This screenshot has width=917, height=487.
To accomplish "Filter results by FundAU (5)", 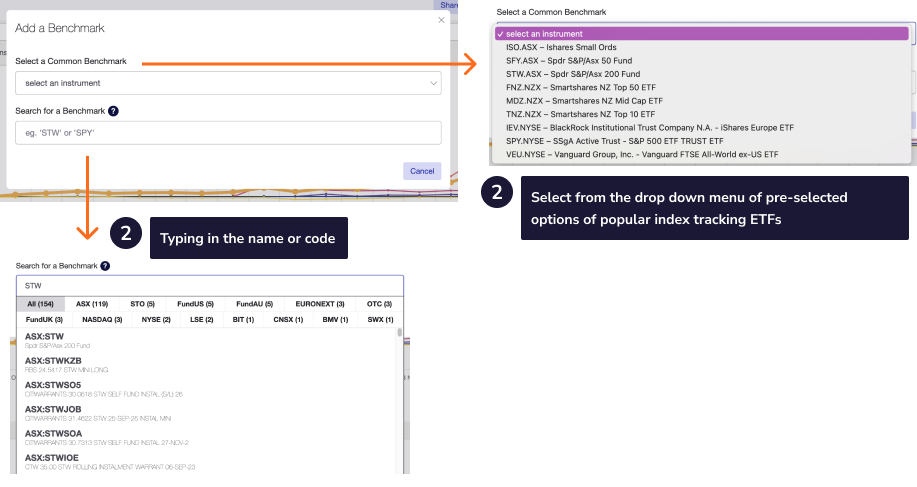I will 254,304.
